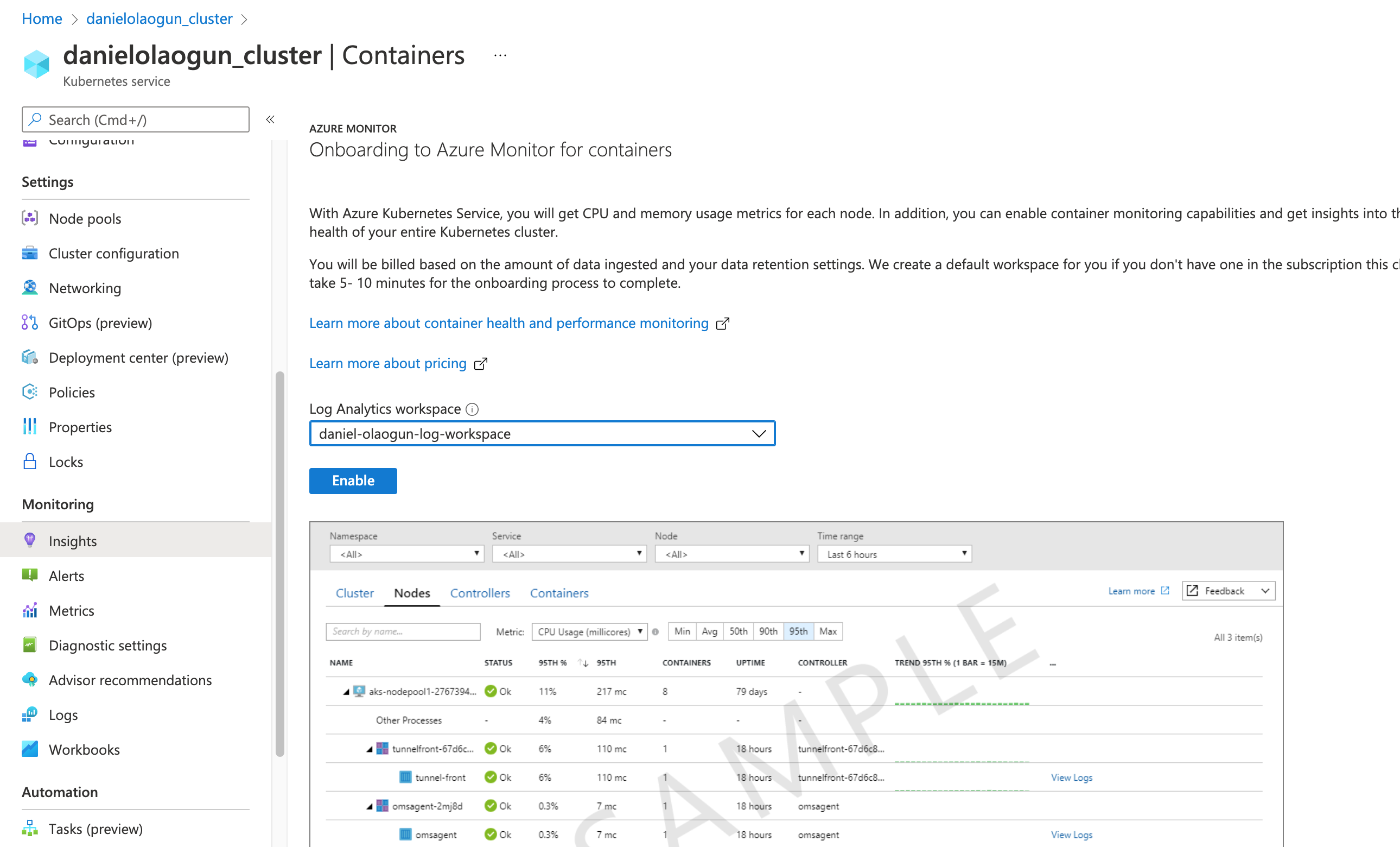Expand Log Analytics workspace dropdown
The width and height of the screenshot is (1400, 847).
click(759, 434)
